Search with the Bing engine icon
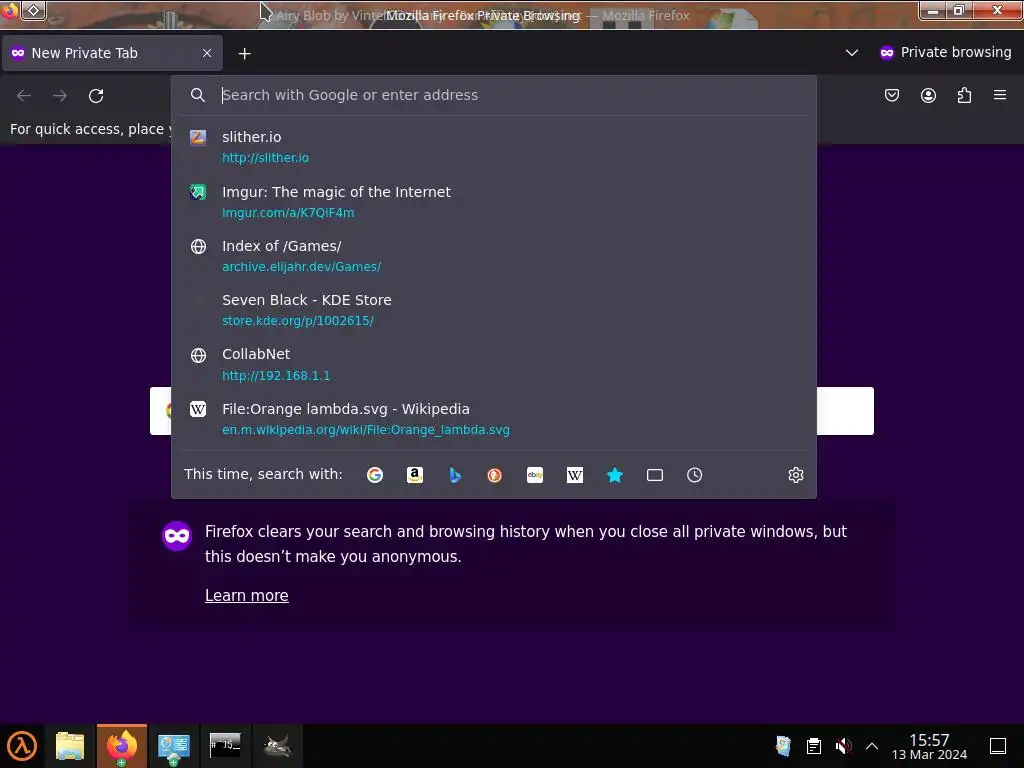 (x=455, y=475)
